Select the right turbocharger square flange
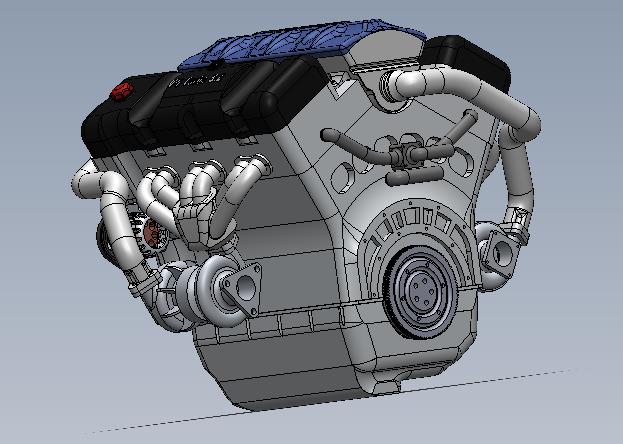This screenshot has width=623, height=444. tap(501, 253)
